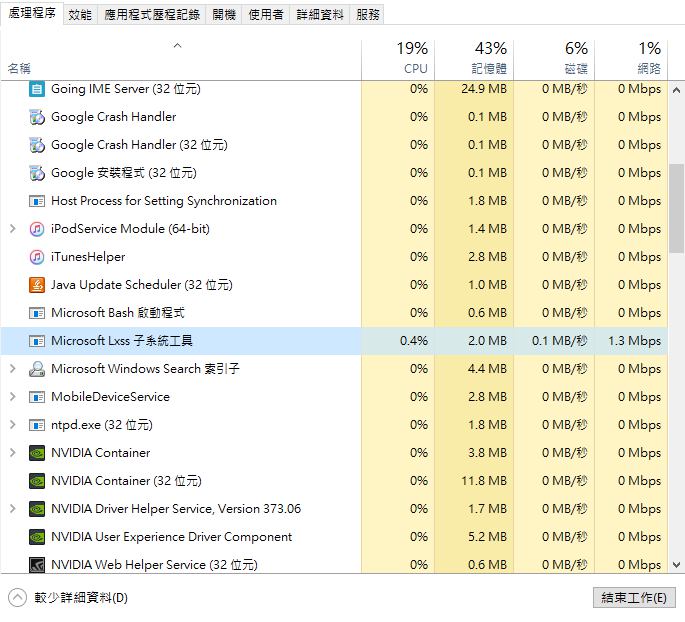685x622 pixels.
Task: Select the NVIDIA User Experience Driver Component icon
Action: click(x=37, y=537)
